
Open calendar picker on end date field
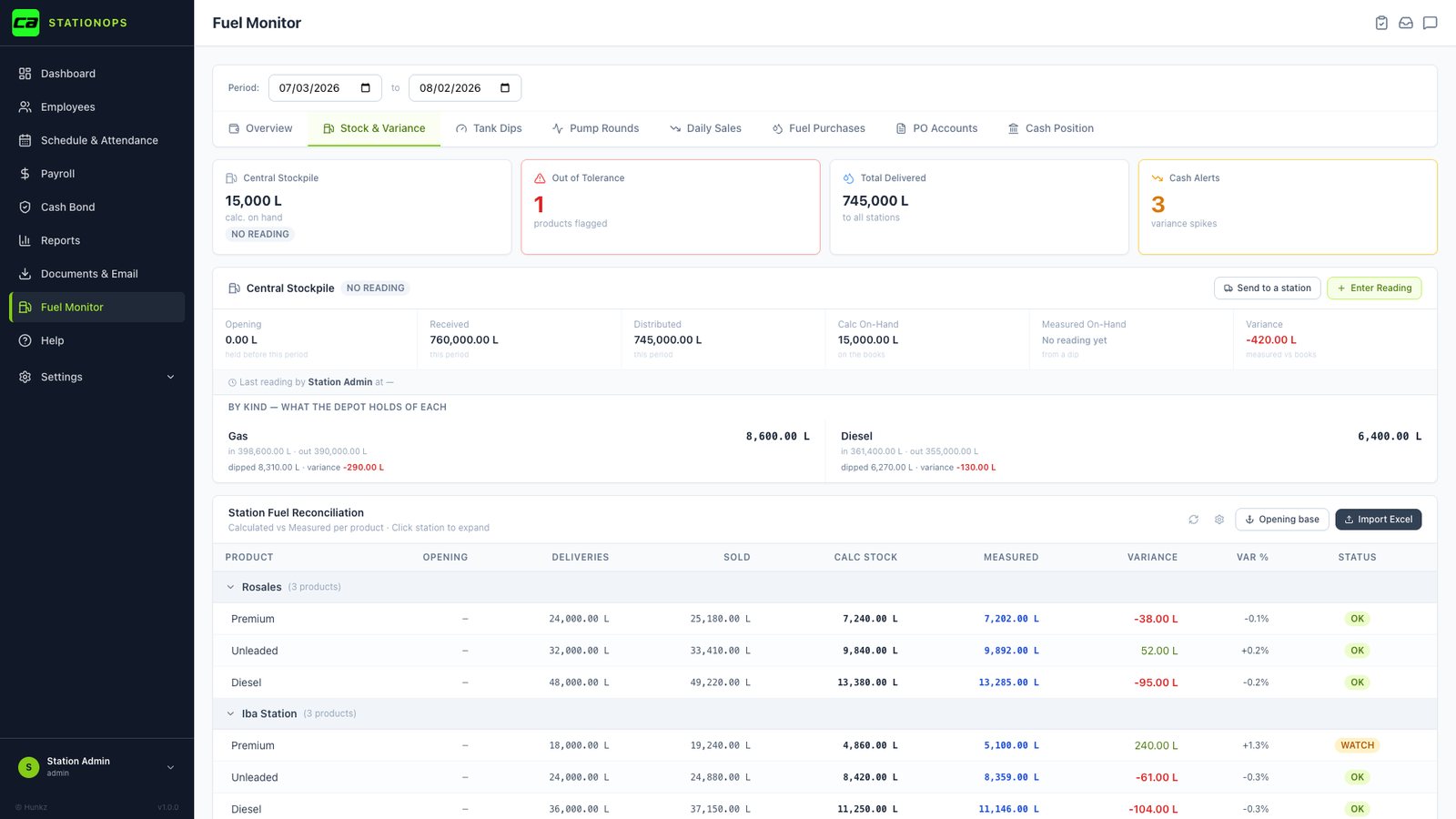pyautogui.click(x=505, y=88)
